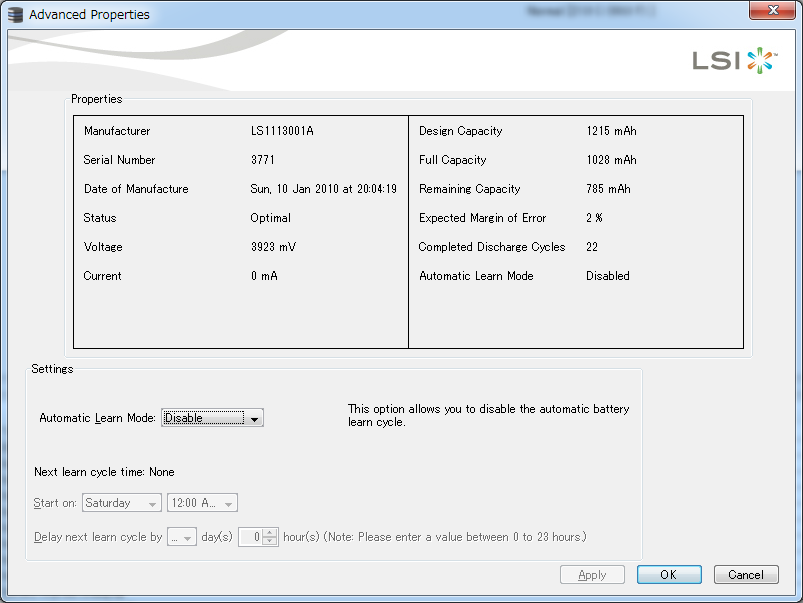Click the Apply button

[x=592, y=575]
